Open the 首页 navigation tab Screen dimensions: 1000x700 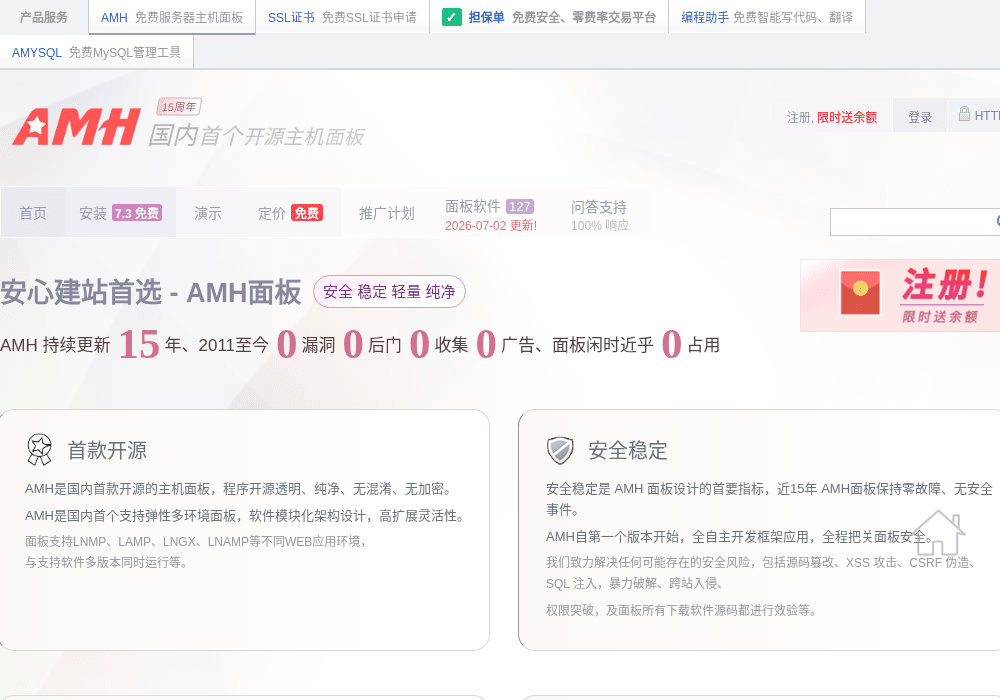[x=33, y=213]
